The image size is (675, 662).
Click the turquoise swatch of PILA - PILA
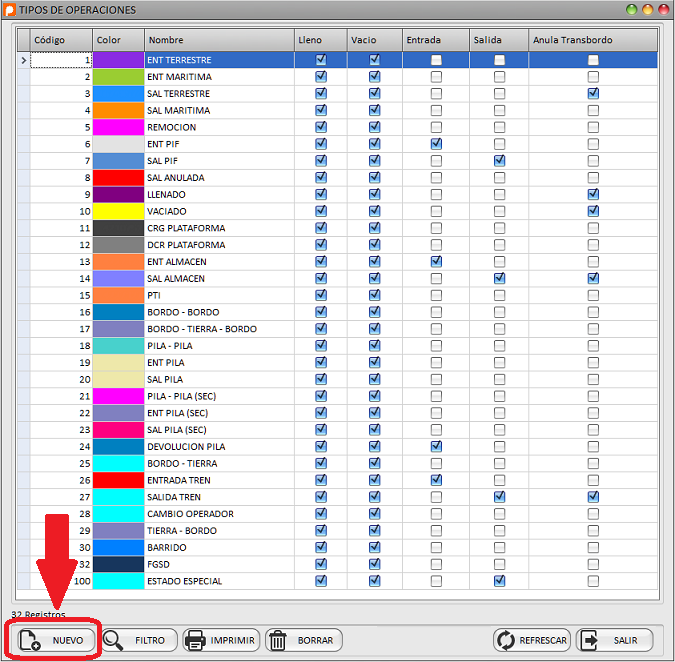coord(118,346)
